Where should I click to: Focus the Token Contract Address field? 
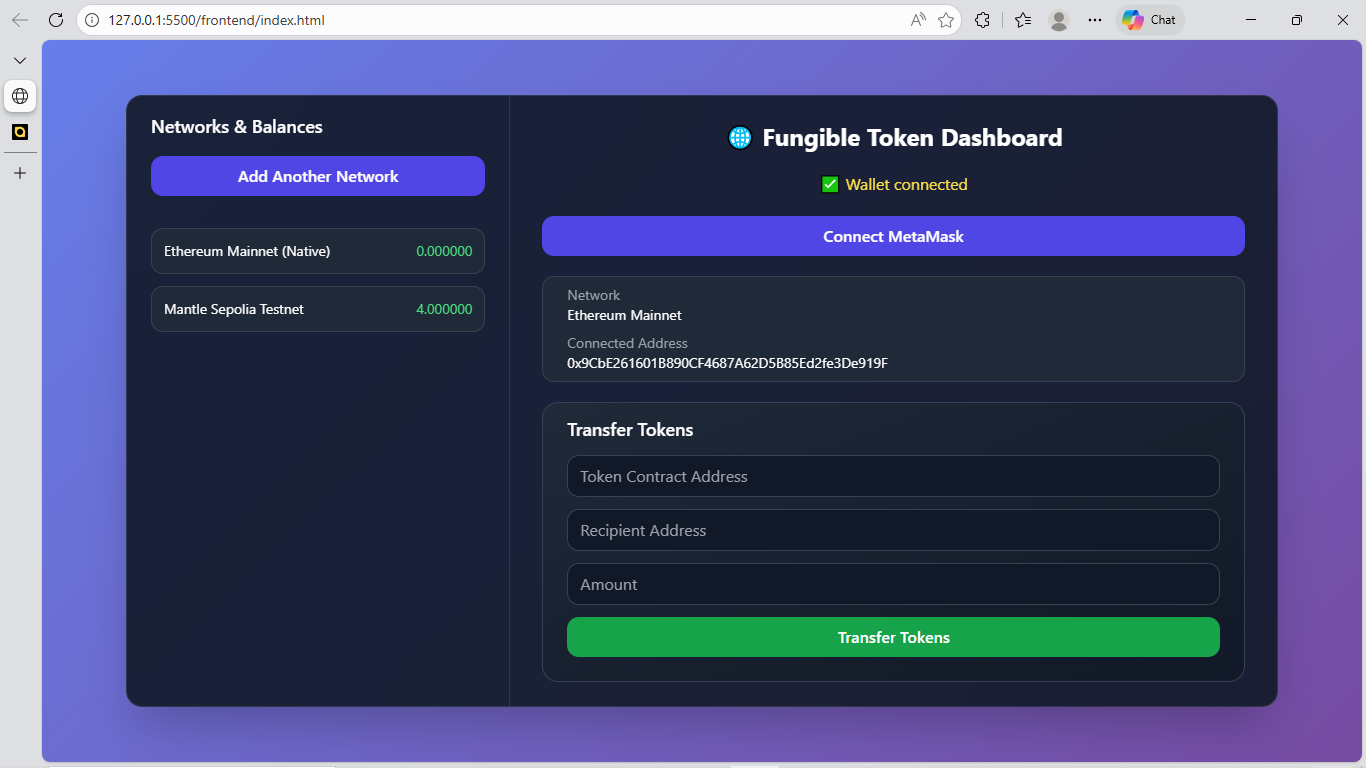coord(893,476)
